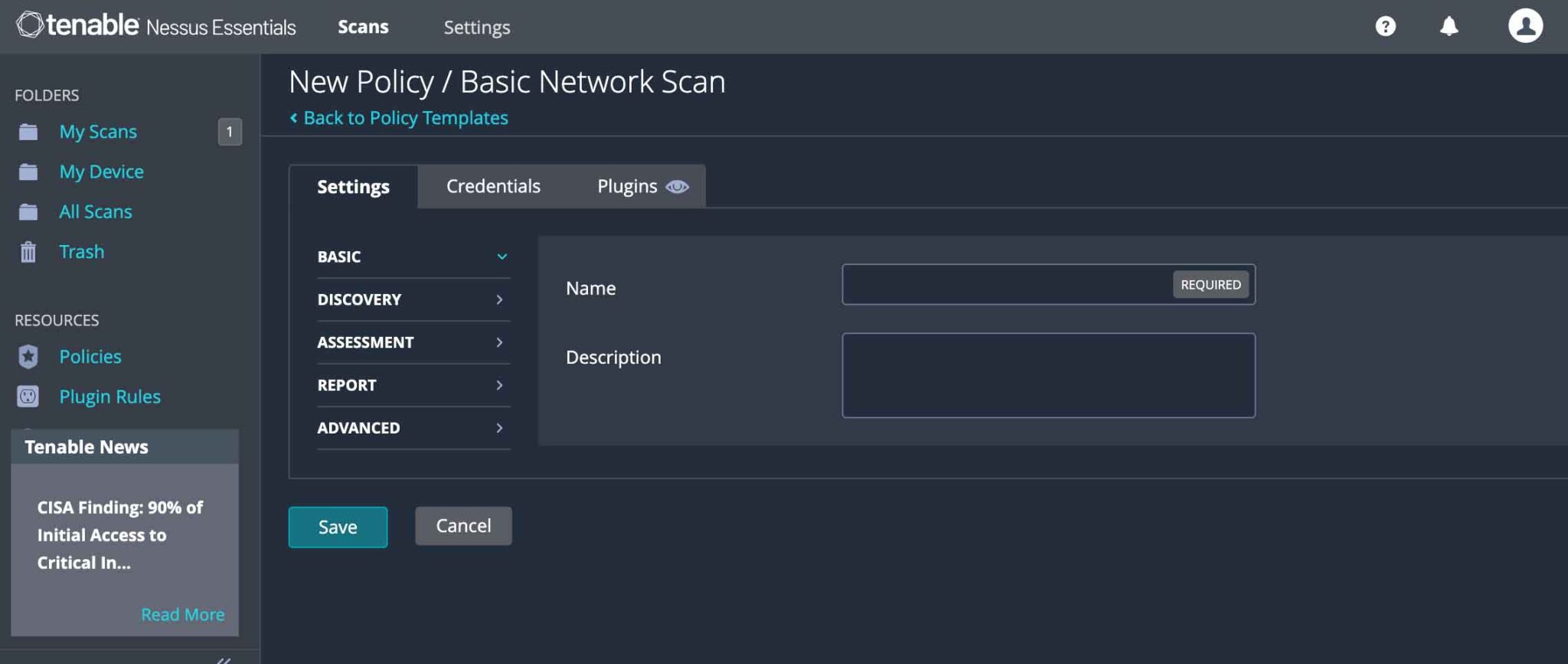Click the REQUIRED tag in Name field
Viewport: 1568px width, 664px height.
tap(1210, 284)
